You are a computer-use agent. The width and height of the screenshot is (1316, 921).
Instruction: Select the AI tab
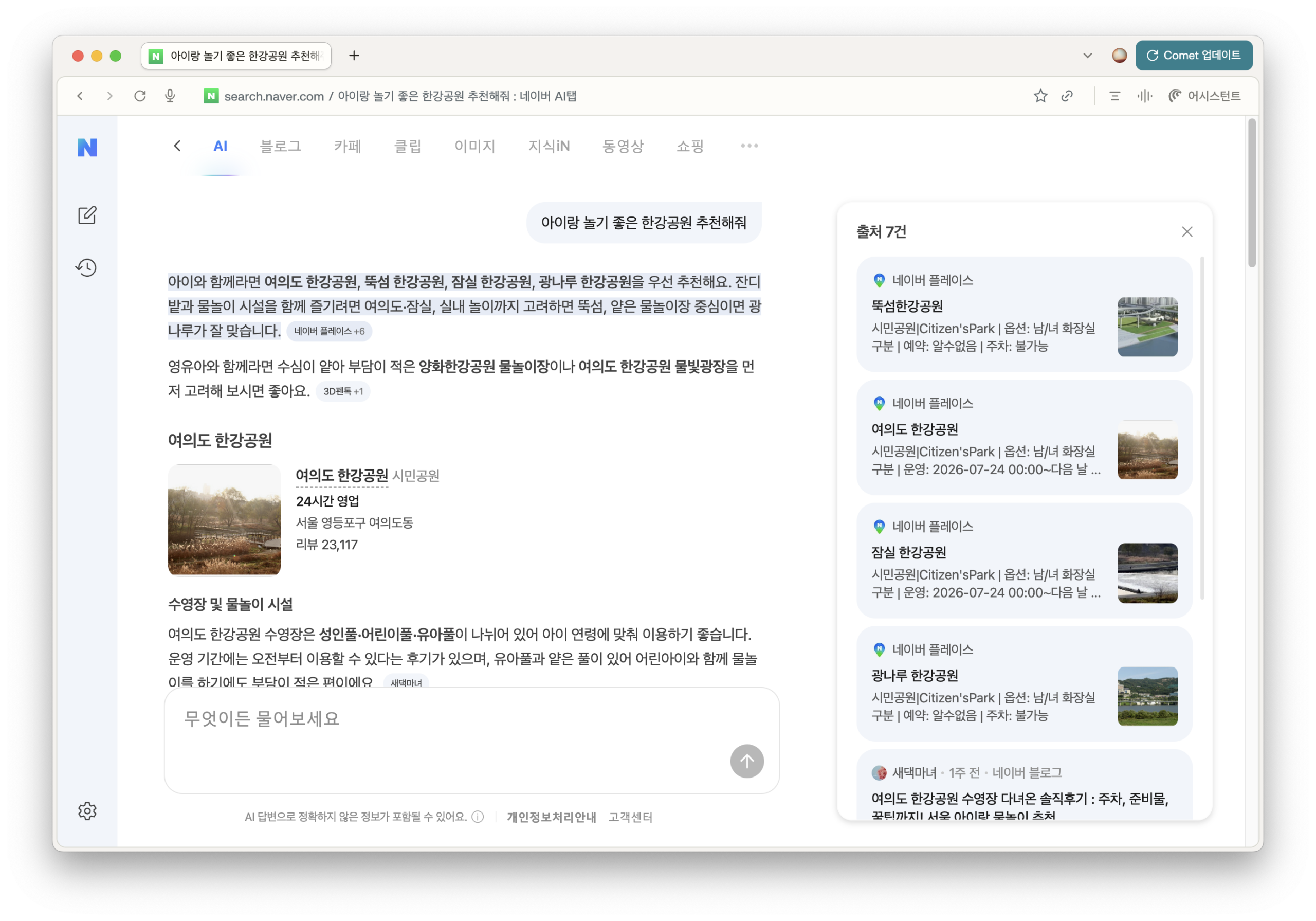coord(221,146)
